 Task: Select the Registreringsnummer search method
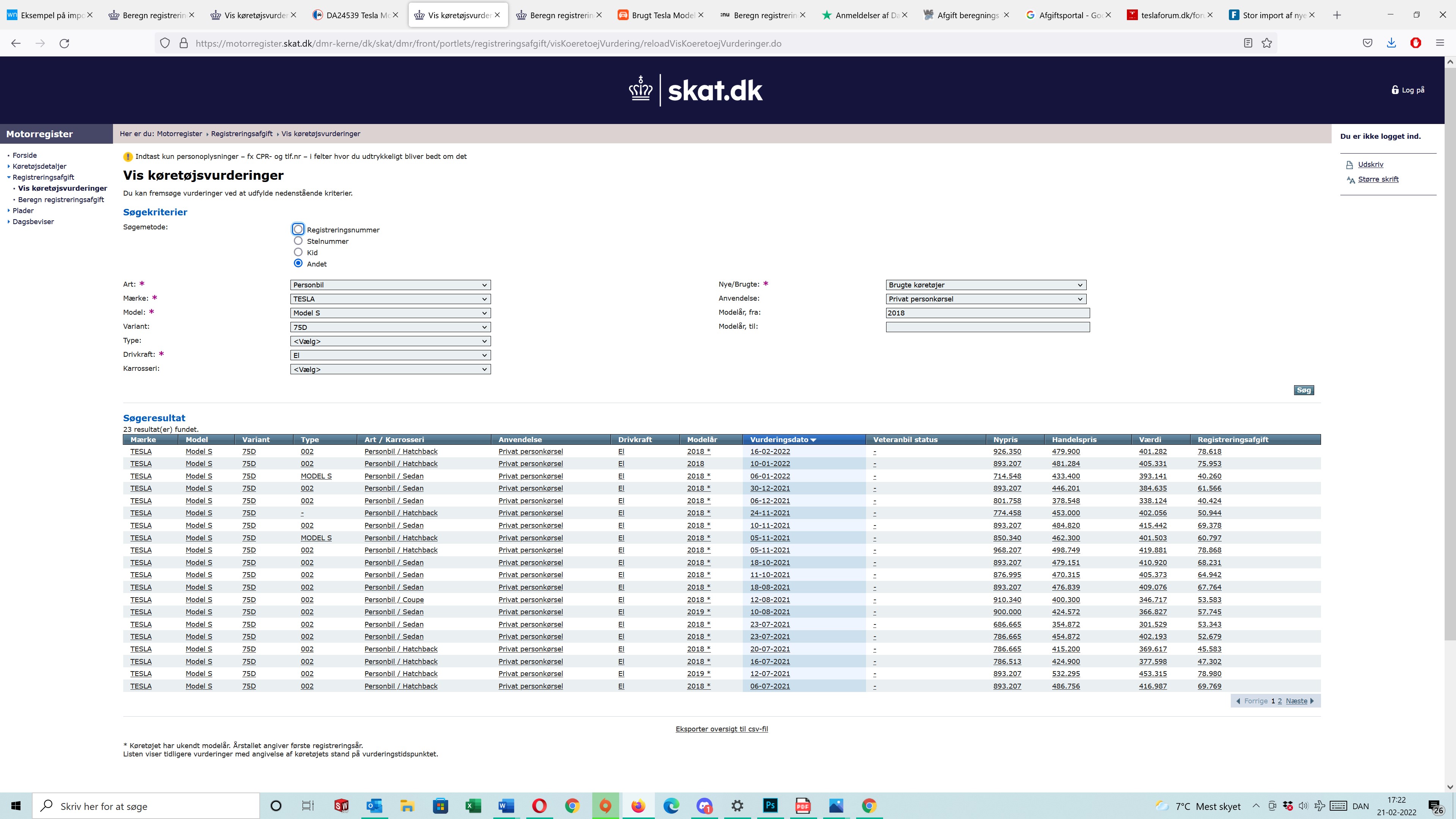(x=298, y=229)
